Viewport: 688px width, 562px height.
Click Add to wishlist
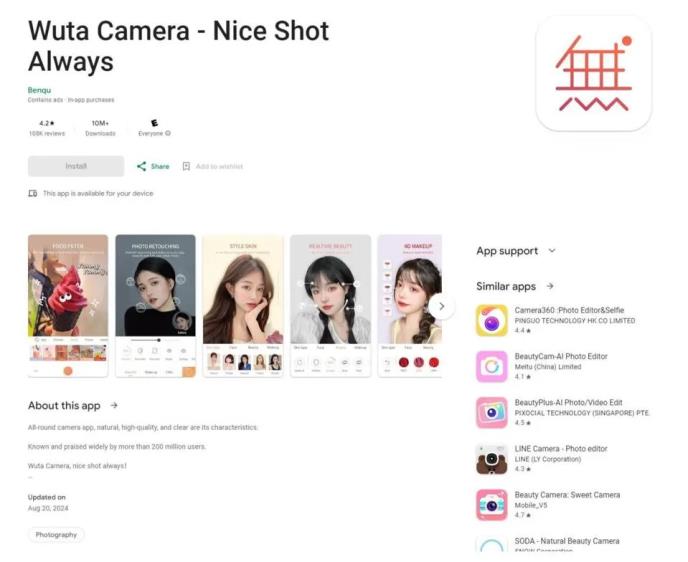[x=212, y=166]
